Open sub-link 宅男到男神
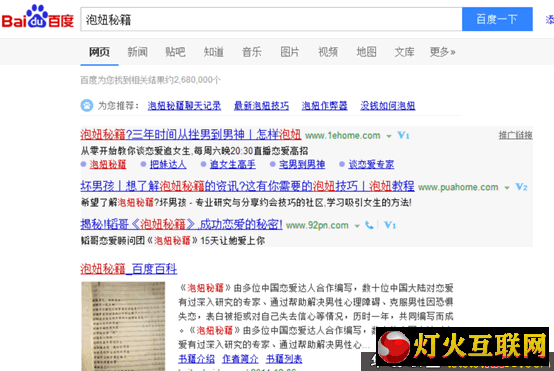 coord(302,164)
